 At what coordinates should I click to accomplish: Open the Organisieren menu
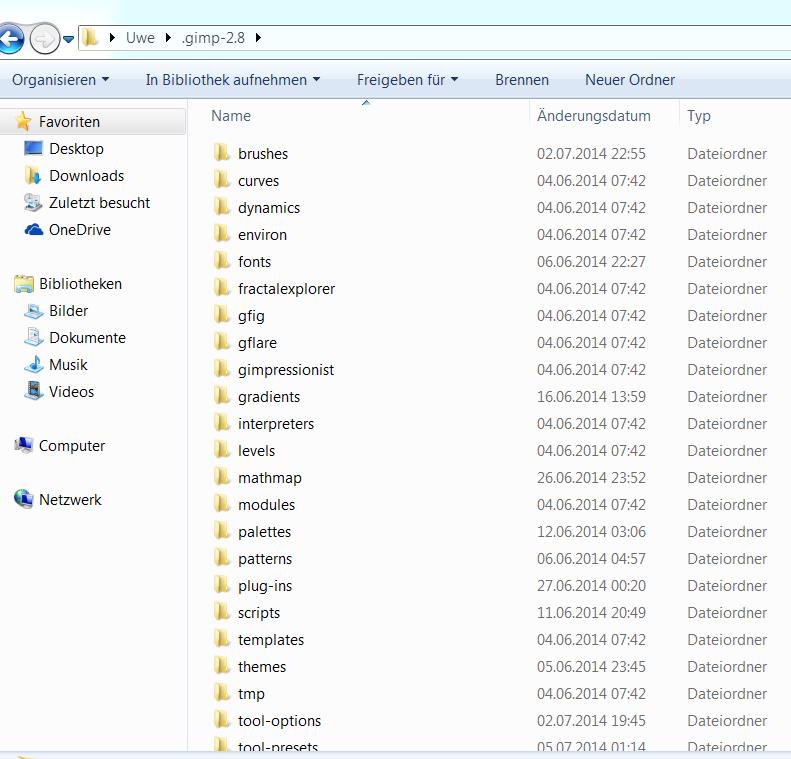pos(61,80)
